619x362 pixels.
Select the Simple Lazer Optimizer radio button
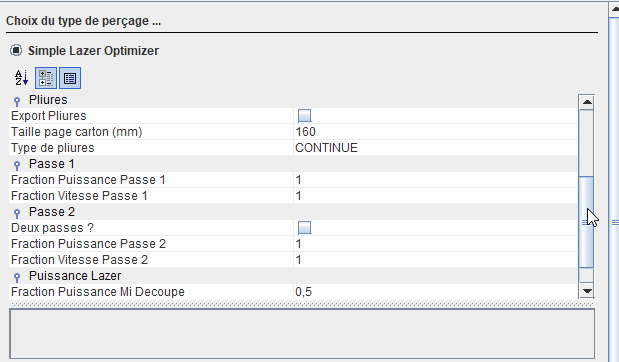point(16,51)
